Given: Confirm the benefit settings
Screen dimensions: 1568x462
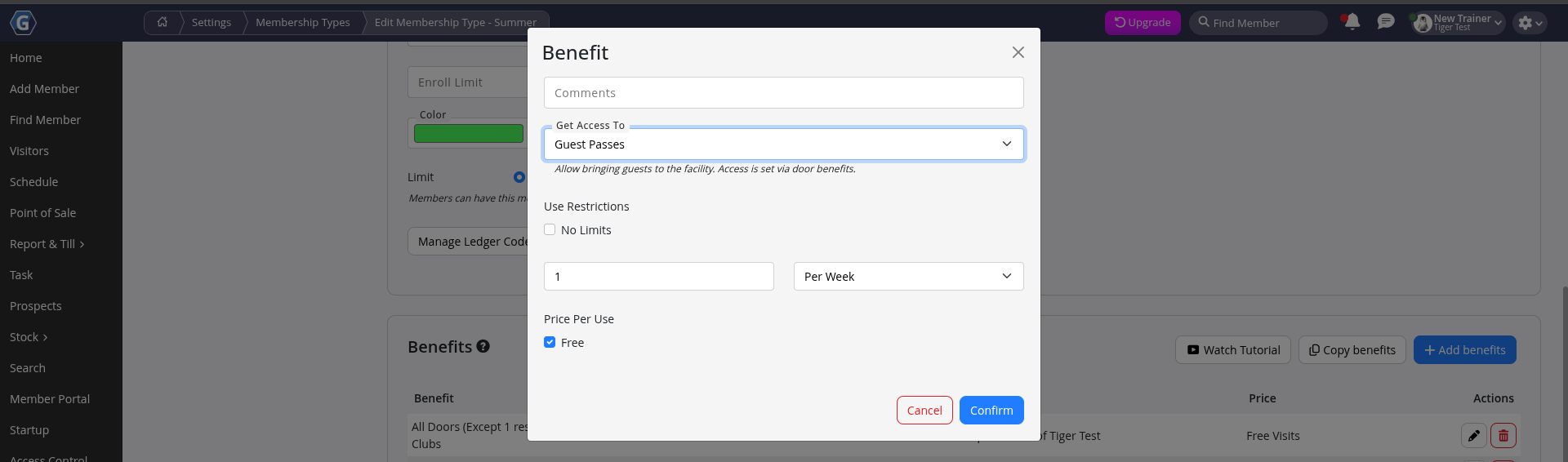Looking at the screenshot, I should 991,411.
